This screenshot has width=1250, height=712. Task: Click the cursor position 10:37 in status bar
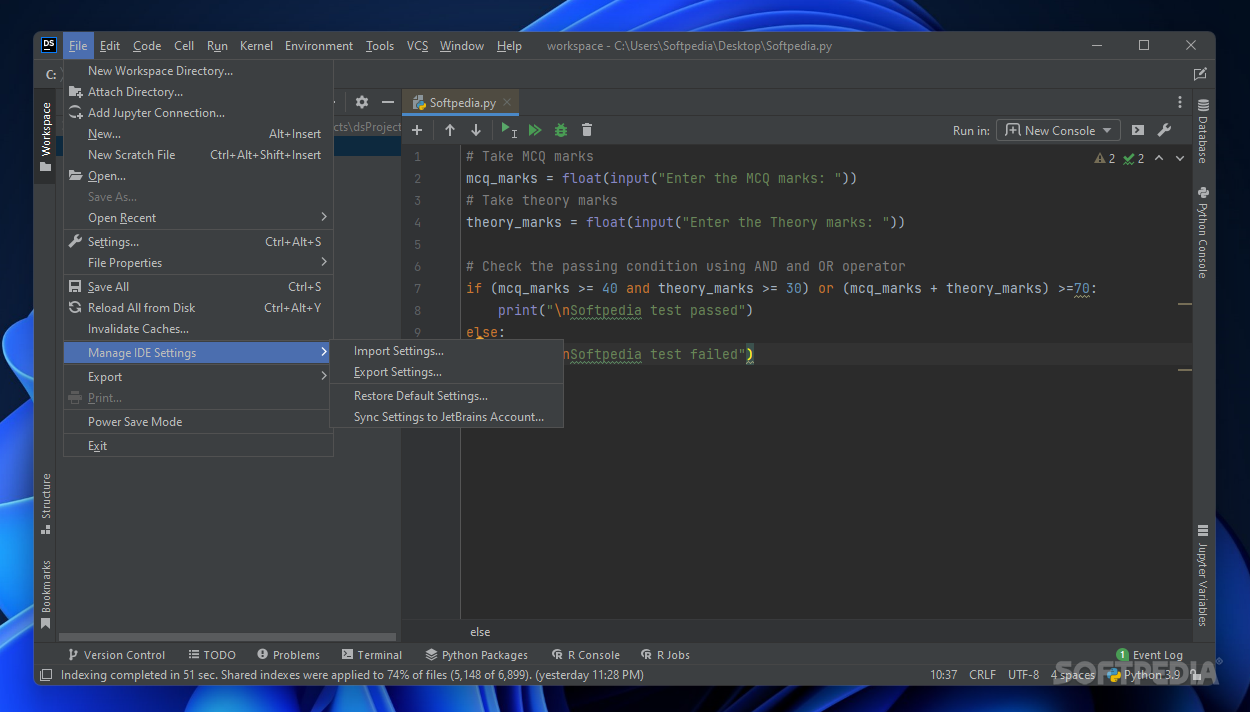pos(944,675)
